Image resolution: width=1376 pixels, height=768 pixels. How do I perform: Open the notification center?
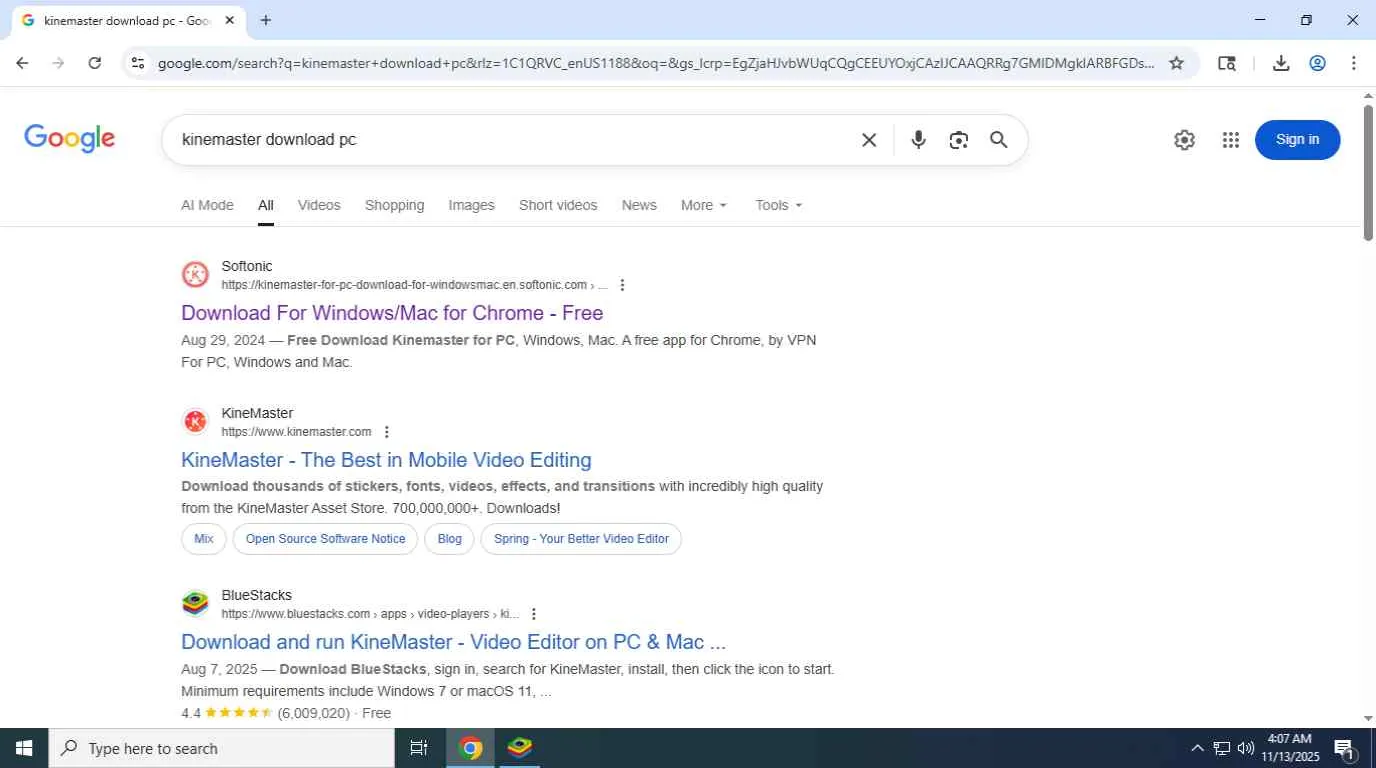click(x=1344, y=748)
